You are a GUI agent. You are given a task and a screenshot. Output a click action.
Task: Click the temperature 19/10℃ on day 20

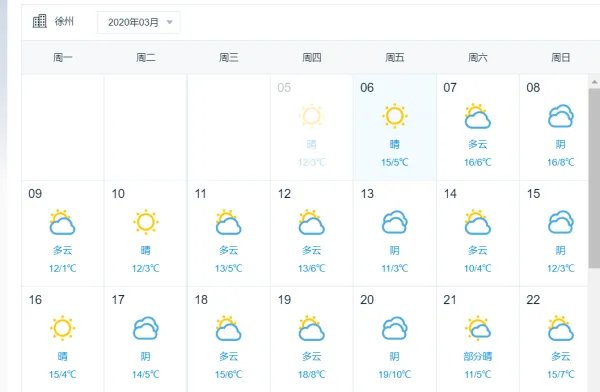pos(395,374)
